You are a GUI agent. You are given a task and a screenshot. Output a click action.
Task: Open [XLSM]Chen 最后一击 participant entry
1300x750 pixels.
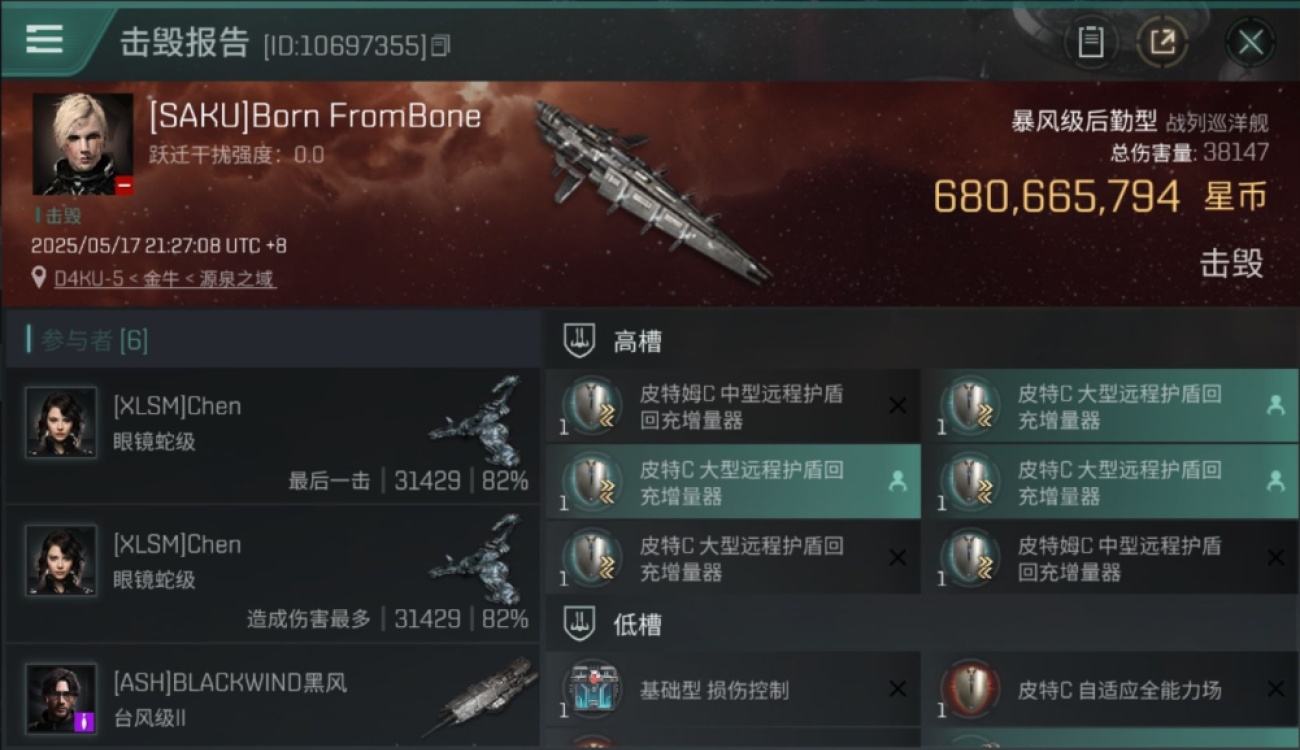click(x=273, y=435)
